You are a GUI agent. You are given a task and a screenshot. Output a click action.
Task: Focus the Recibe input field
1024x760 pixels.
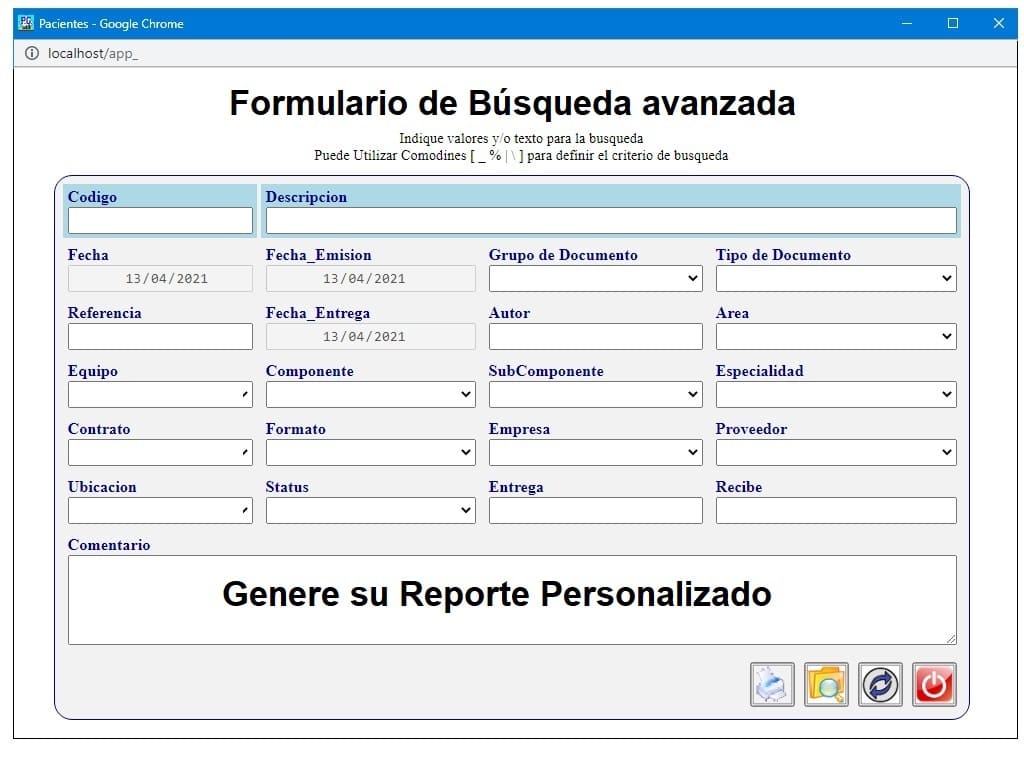[836, 511]
